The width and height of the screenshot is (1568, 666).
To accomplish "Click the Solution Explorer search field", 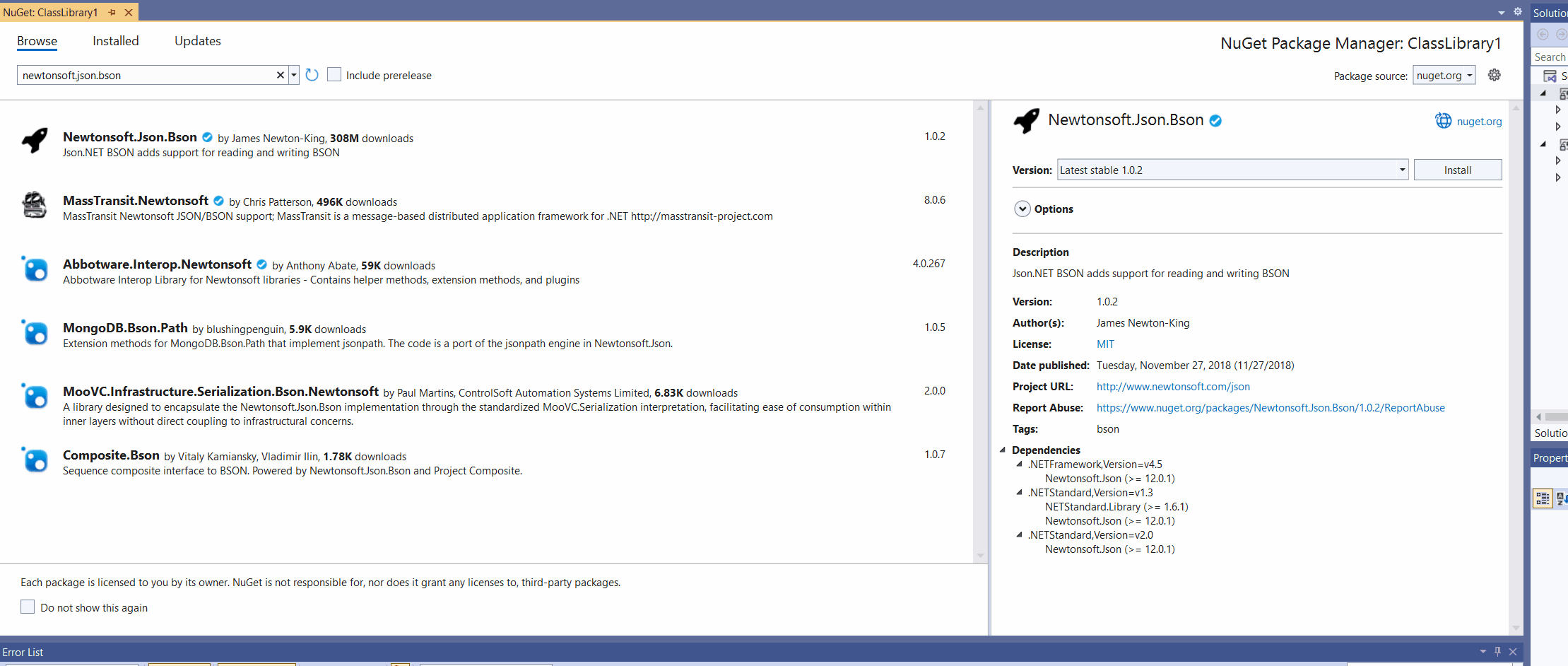I will pyautogui.click(x=1550, y=57).
